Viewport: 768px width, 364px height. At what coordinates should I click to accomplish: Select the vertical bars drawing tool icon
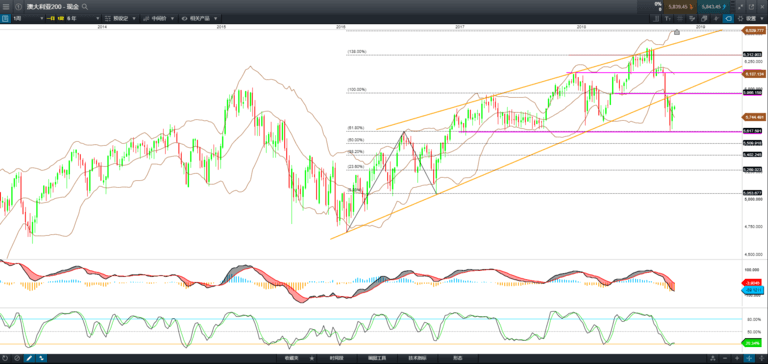point(656,18)
